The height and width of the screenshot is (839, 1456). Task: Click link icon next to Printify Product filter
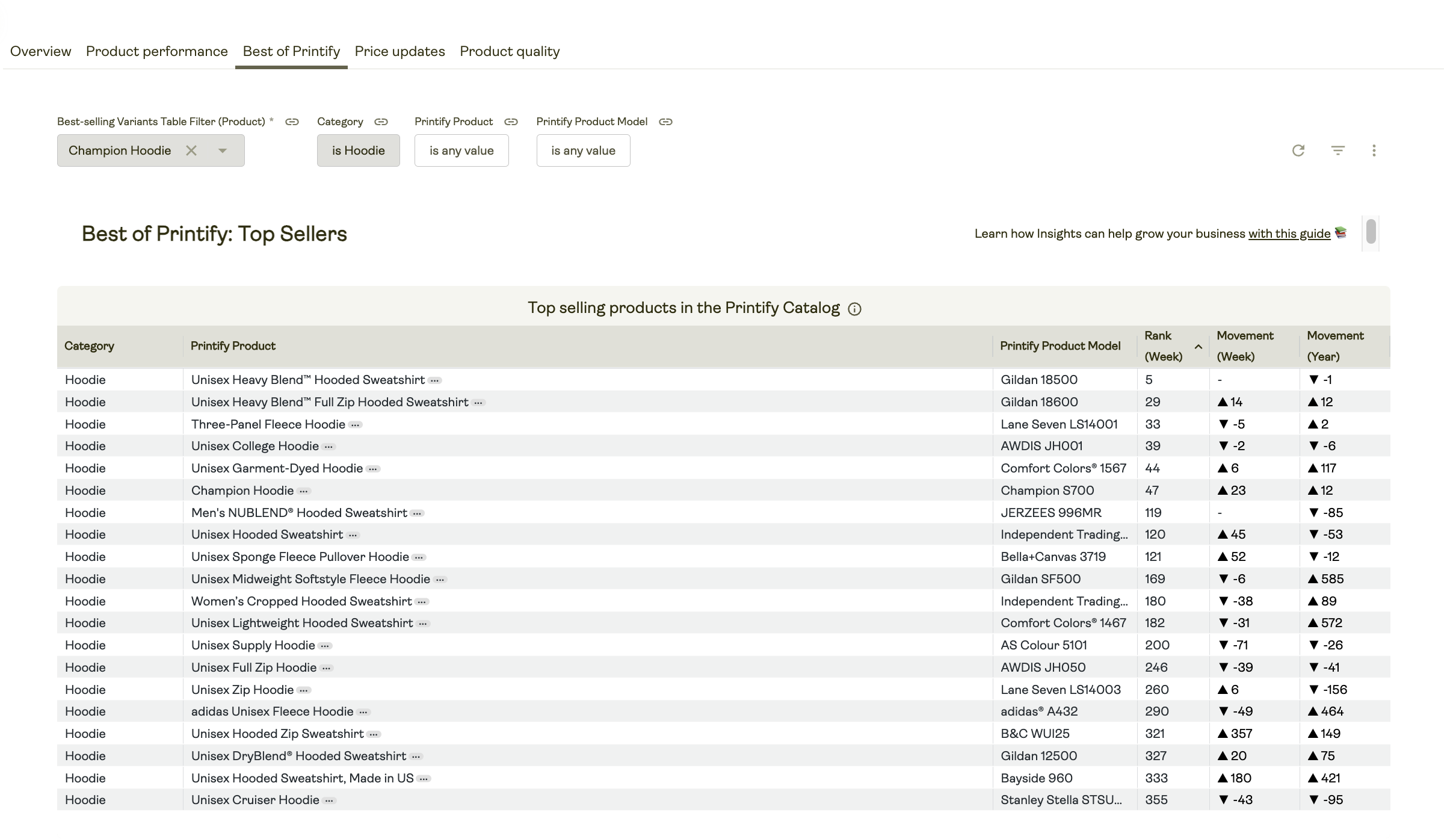point(511,122)
